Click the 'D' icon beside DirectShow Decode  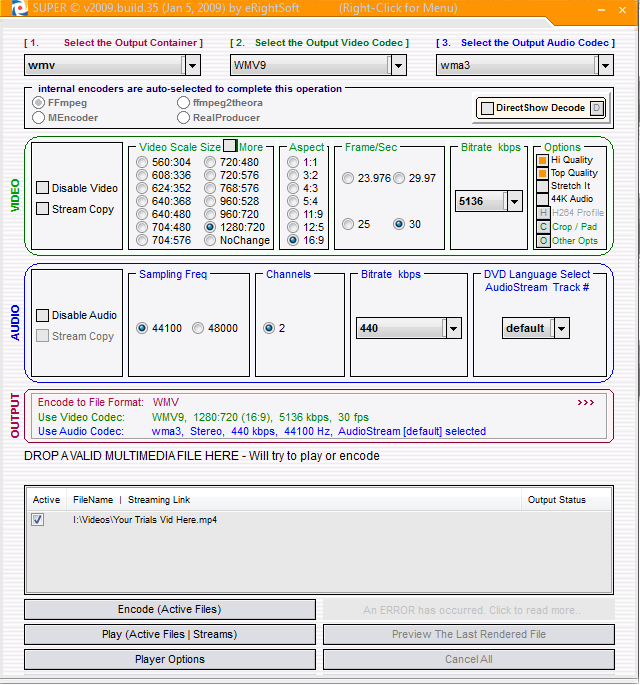pos(597,108)
